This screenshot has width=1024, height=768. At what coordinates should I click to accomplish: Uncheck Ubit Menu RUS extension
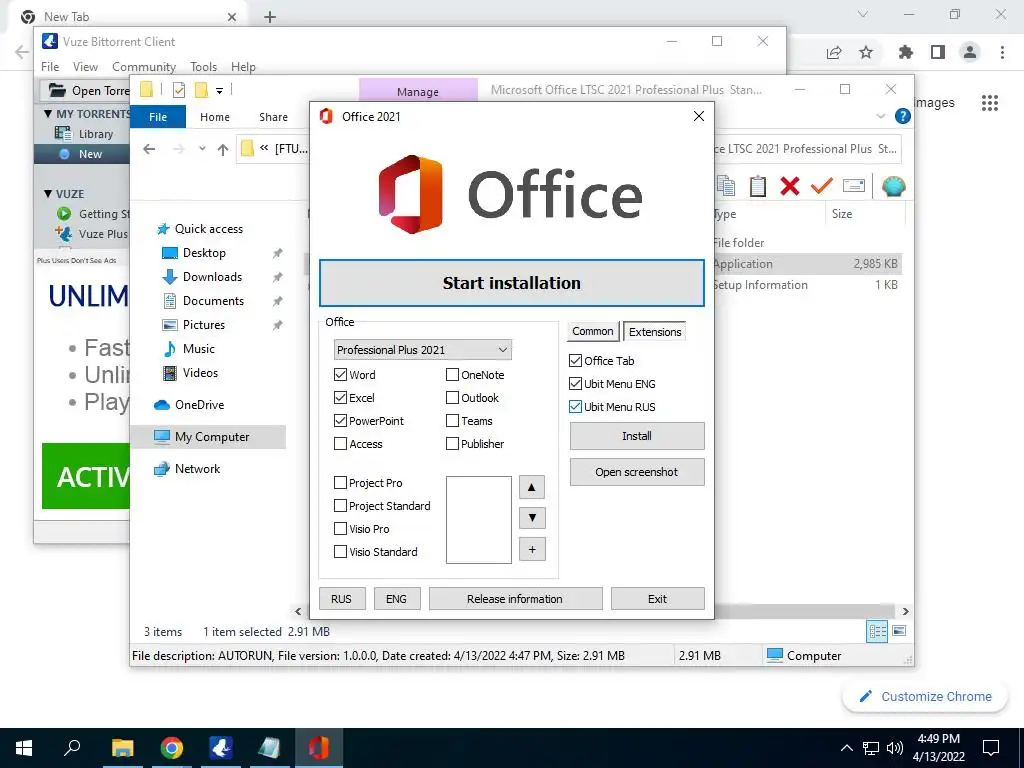click(x=575, y=406)
